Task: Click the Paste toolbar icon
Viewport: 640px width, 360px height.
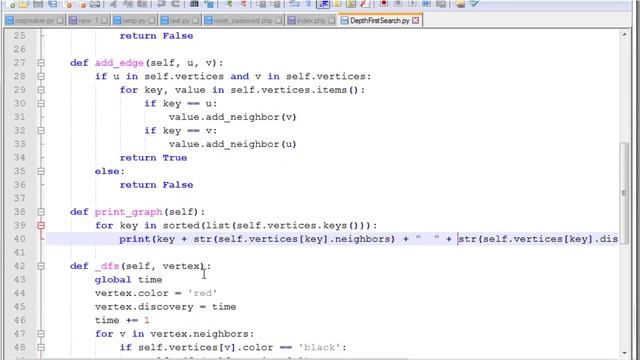Action: [x=142, y=4]
